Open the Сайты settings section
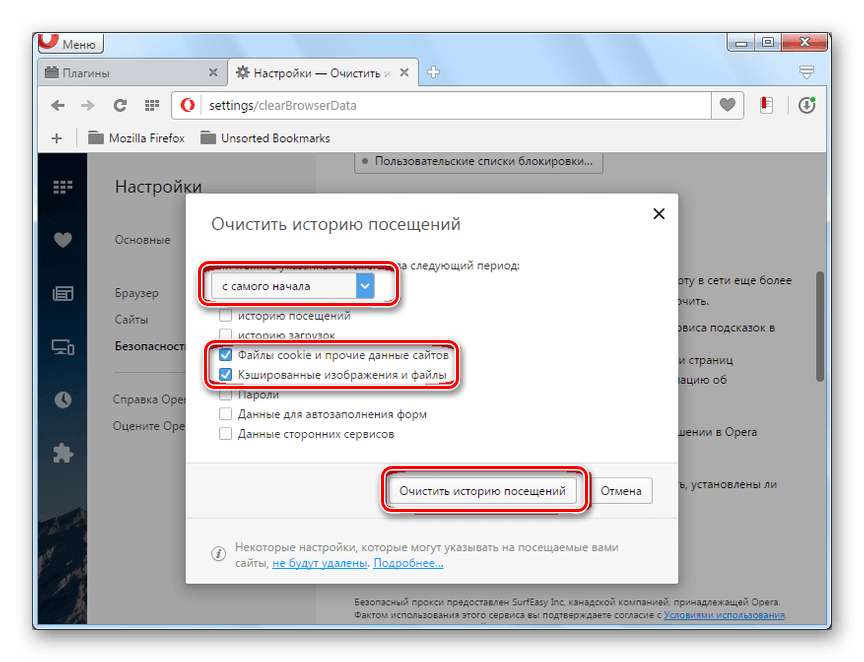The height and width of the screenshot is (662, 864). [x=131, y=320]
